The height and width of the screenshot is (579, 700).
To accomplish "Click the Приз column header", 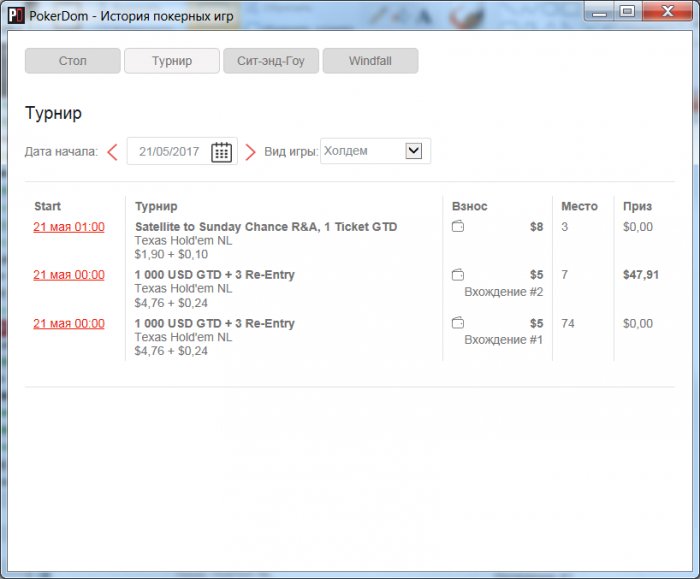I will click(x=638, y=206).
